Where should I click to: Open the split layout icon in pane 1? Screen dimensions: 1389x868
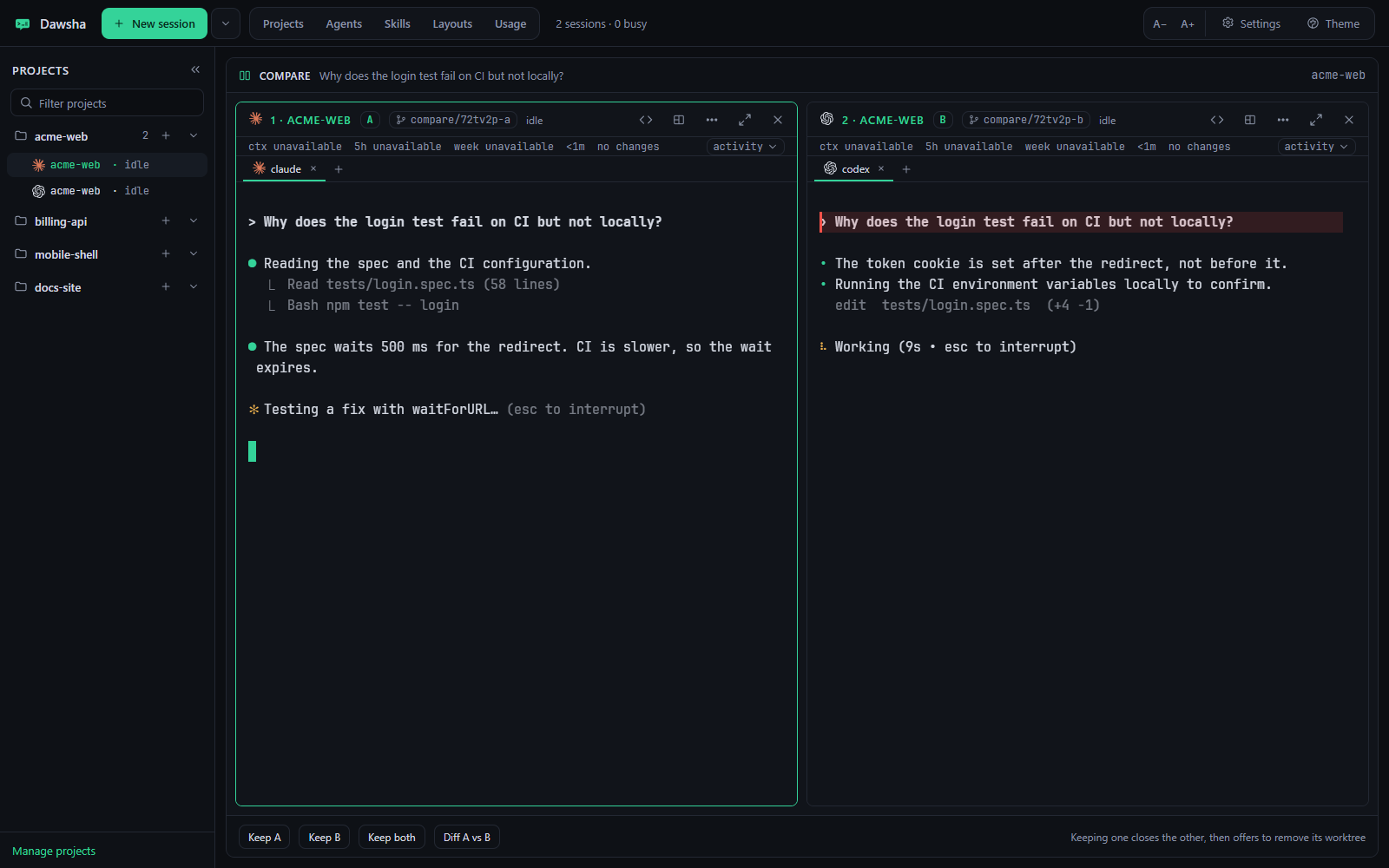pyautogui.click(x=679, y=120)
